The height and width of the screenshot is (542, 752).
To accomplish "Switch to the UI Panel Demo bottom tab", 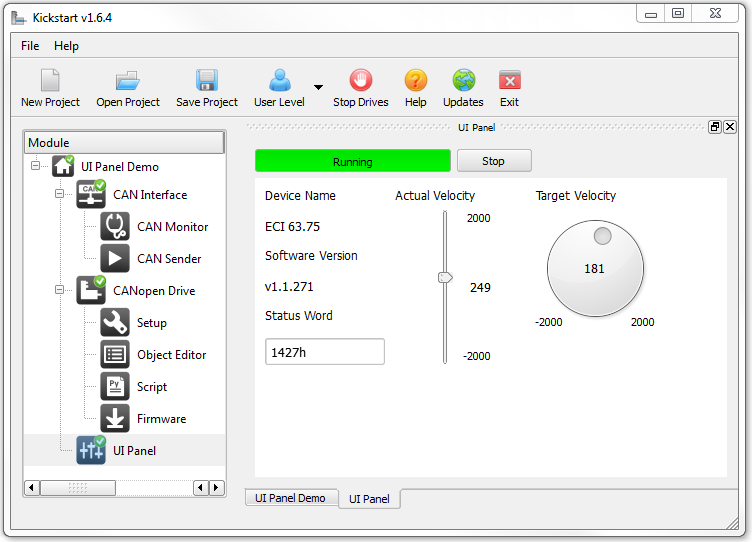I will (291, 498).
